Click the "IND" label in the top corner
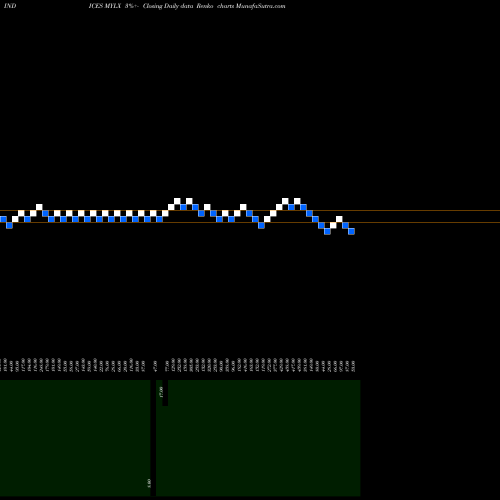 coord(10,6)
